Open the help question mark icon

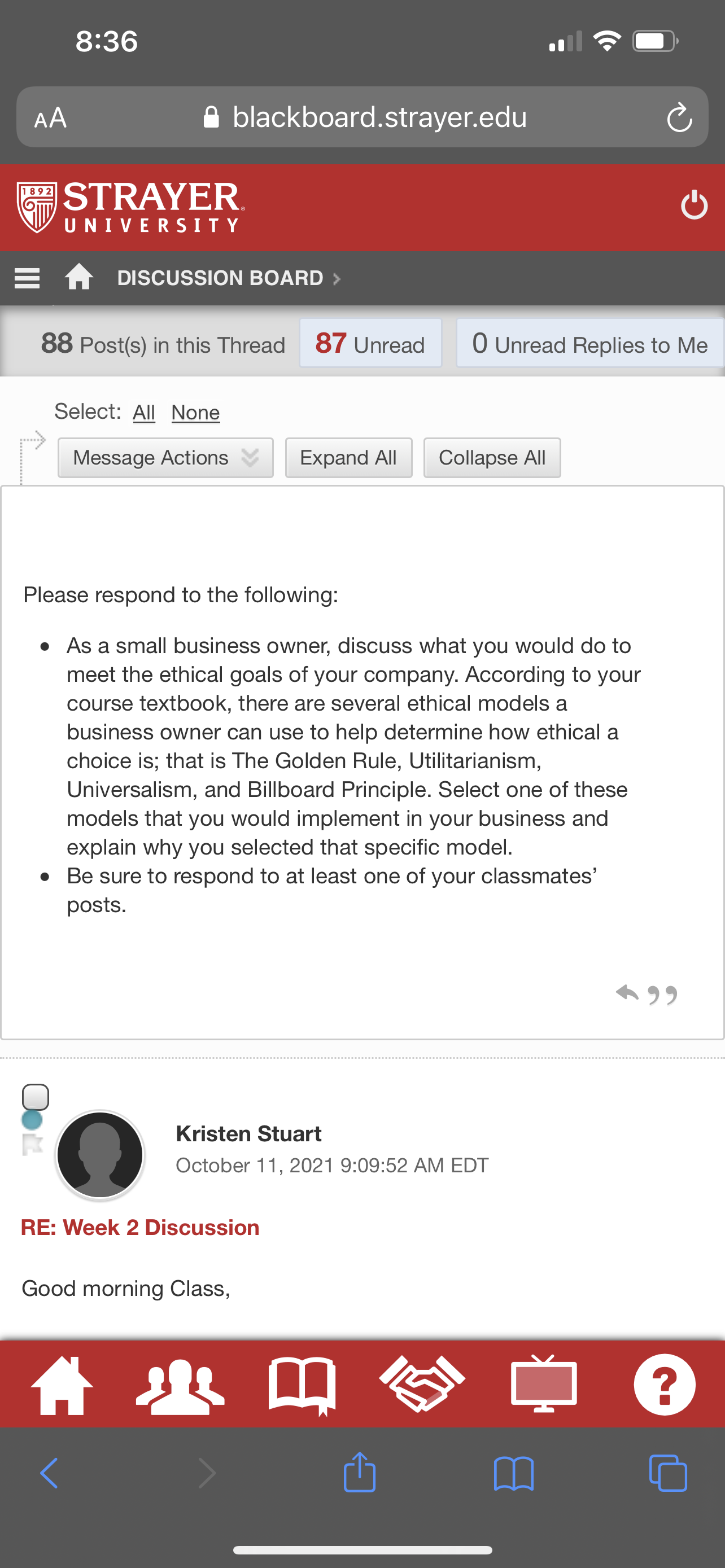point(665,1385)
